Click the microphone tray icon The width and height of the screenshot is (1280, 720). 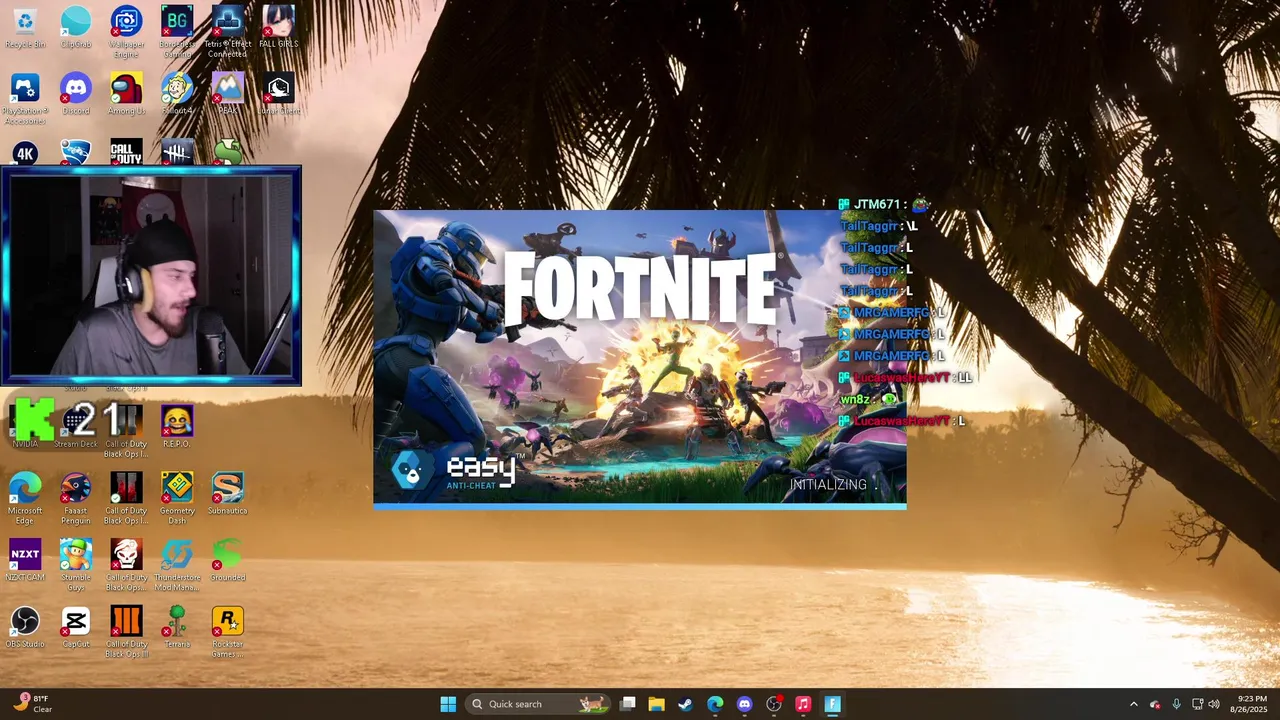coord(1176,704)
